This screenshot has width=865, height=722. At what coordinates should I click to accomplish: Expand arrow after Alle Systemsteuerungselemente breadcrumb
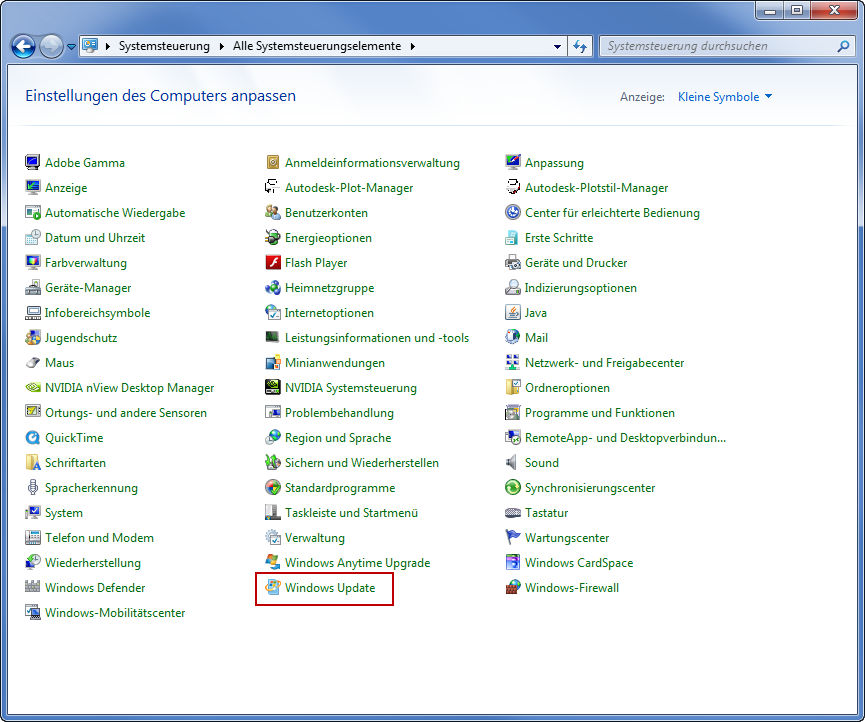412,46
